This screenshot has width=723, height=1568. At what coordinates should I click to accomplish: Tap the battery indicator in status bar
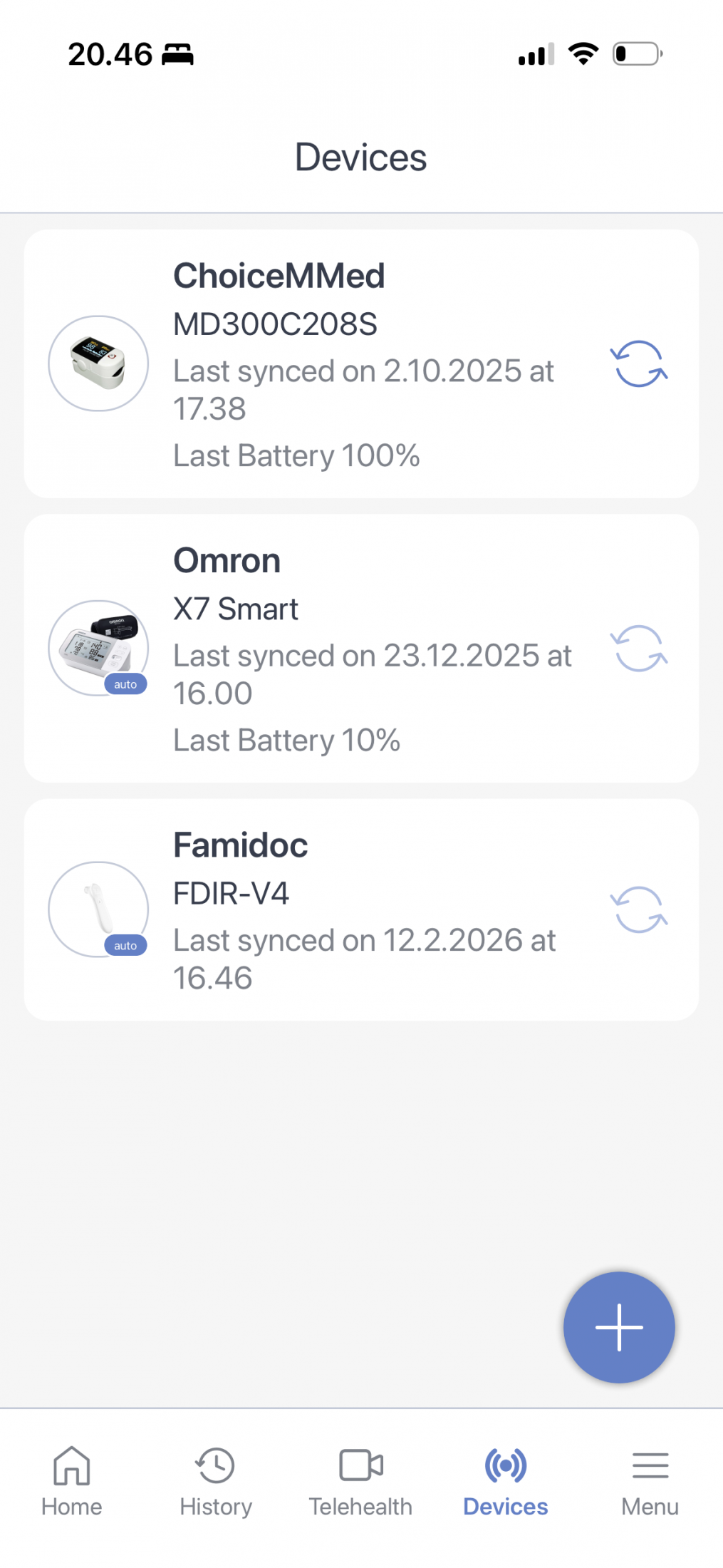(x=637, y=54)
